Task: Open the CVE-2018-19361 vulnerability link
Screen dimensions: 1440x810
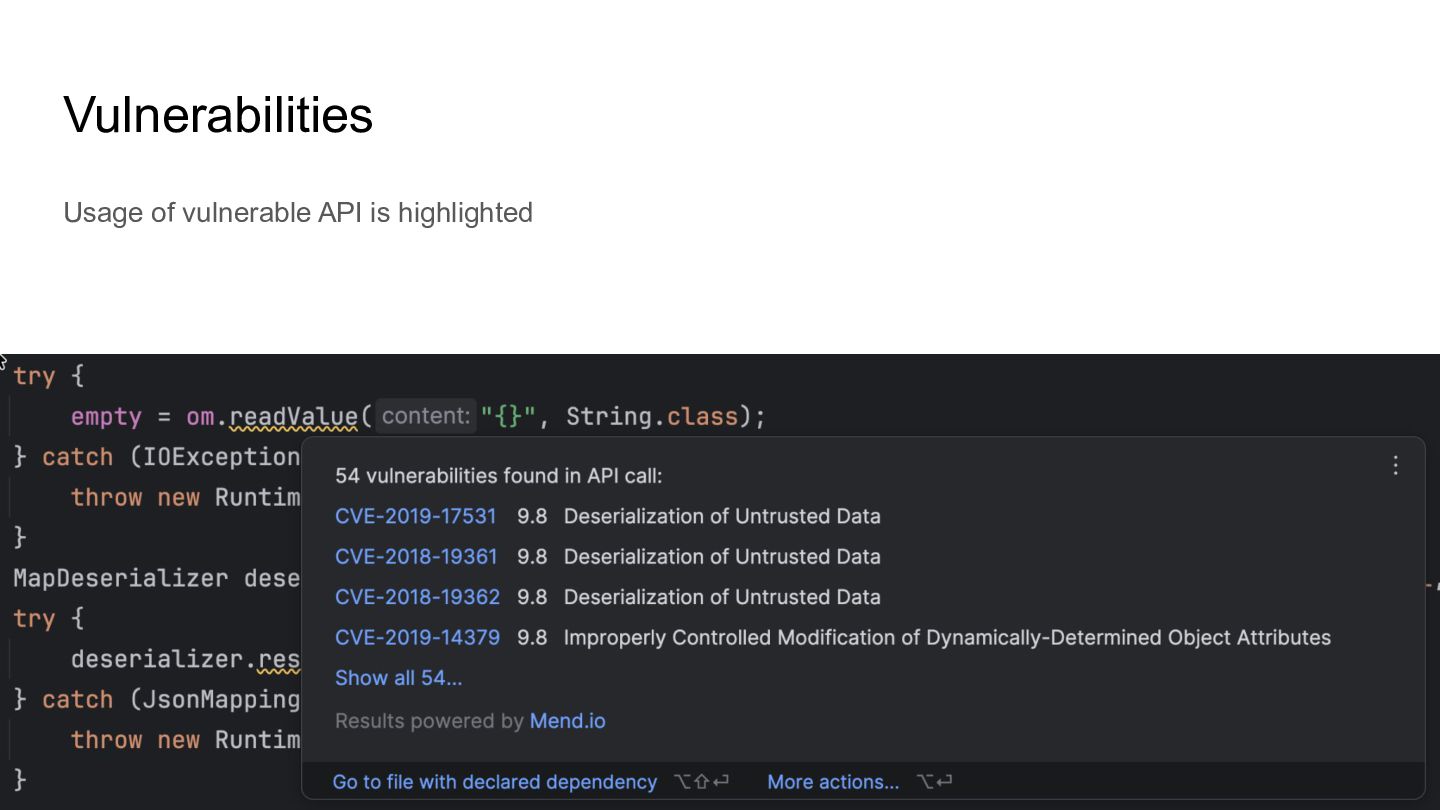Action: [x=415, y=556]
